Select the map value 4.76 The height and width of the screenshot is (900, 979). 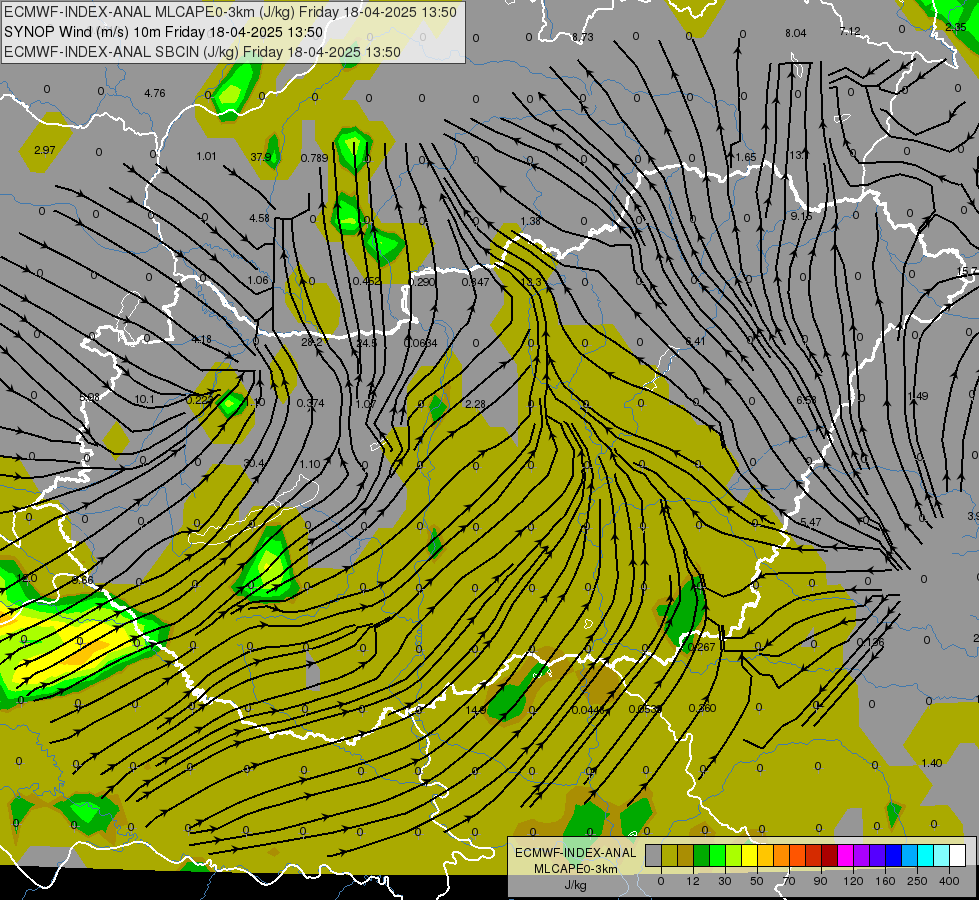(155, 94)
